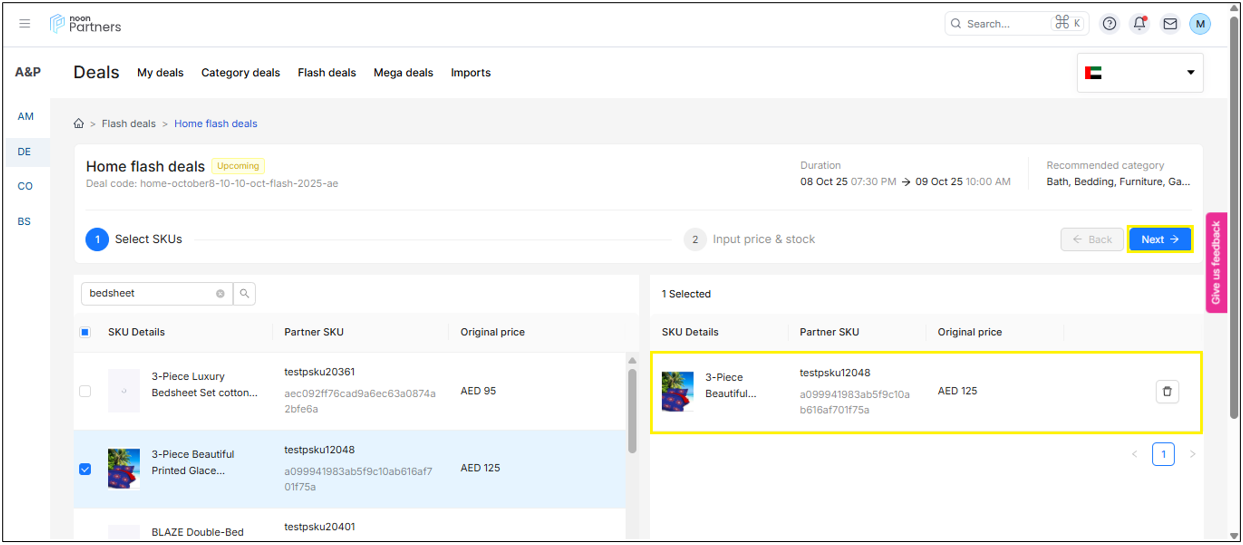Open the Mega deals tab

click(403, 73)
